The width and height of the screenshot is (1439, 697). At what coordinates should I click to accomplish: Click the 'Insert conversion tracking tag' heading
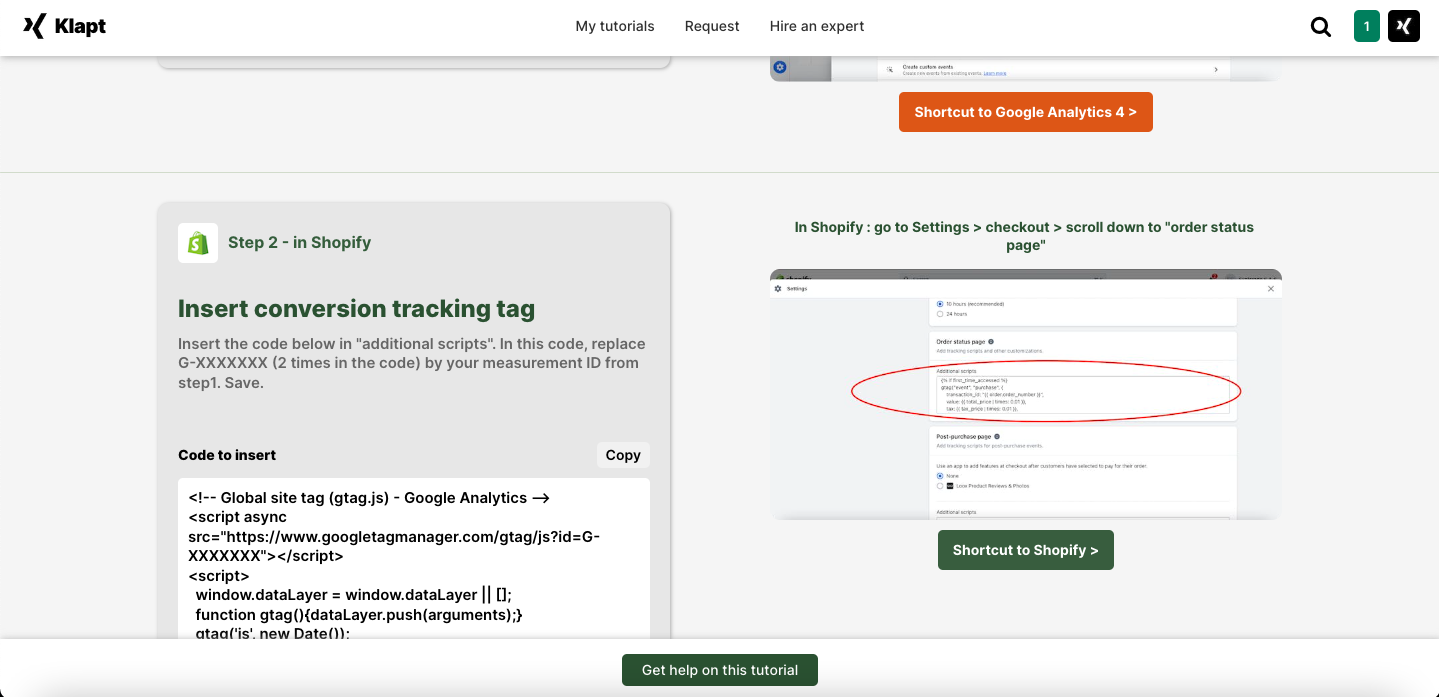coord(357,309)
